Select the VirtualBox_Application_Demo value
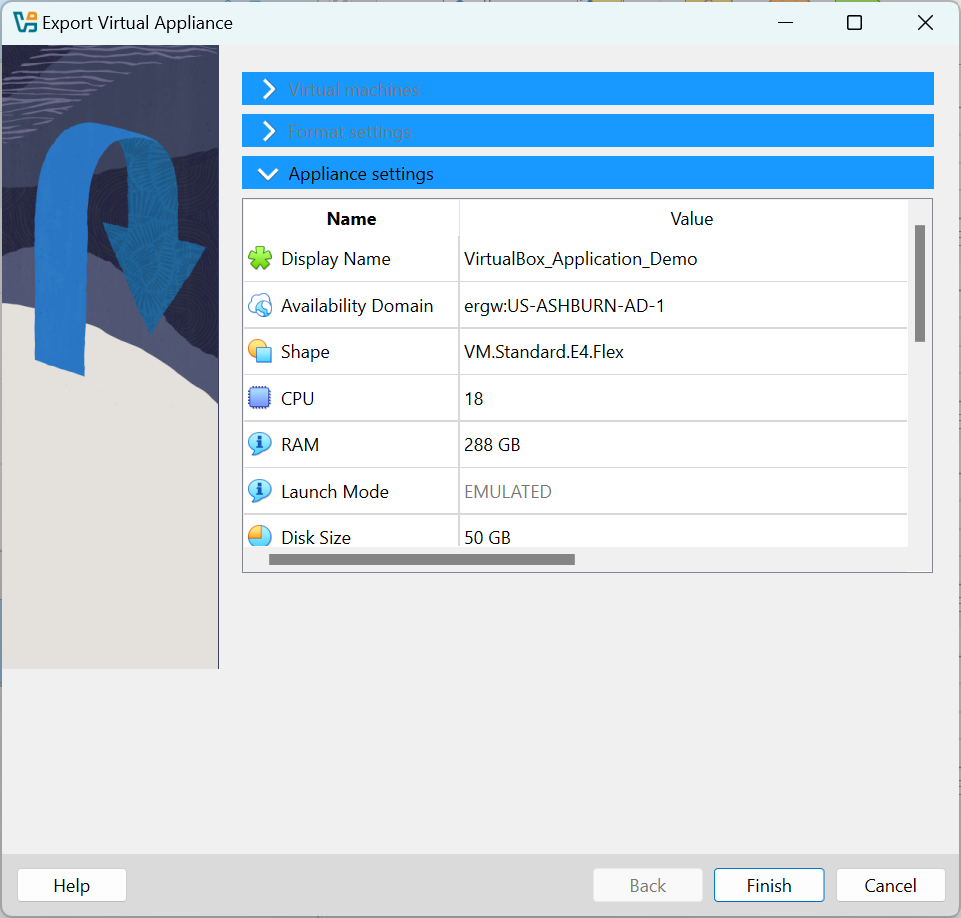Viewport: 961px width, 918px height. (580, 259)
